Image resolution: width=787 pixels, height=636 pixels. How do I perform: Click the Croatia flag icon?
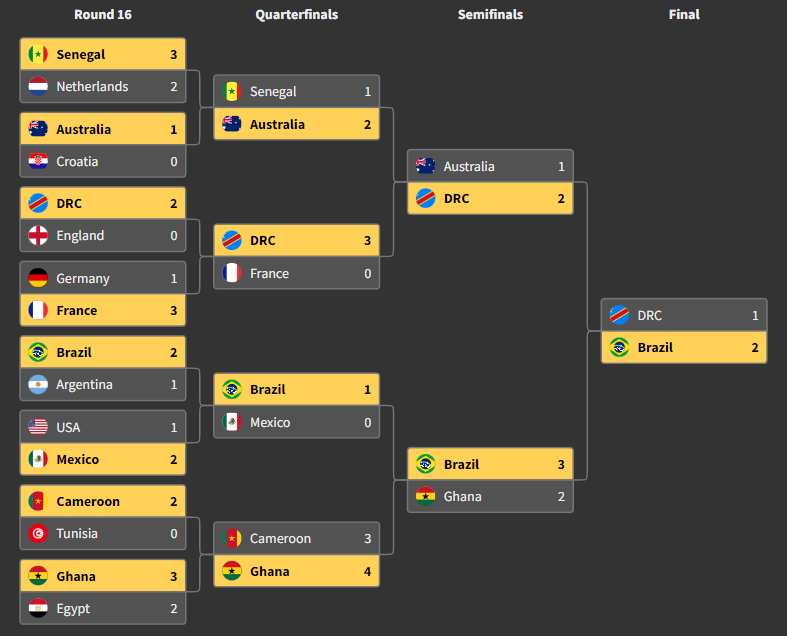point(38,161)
